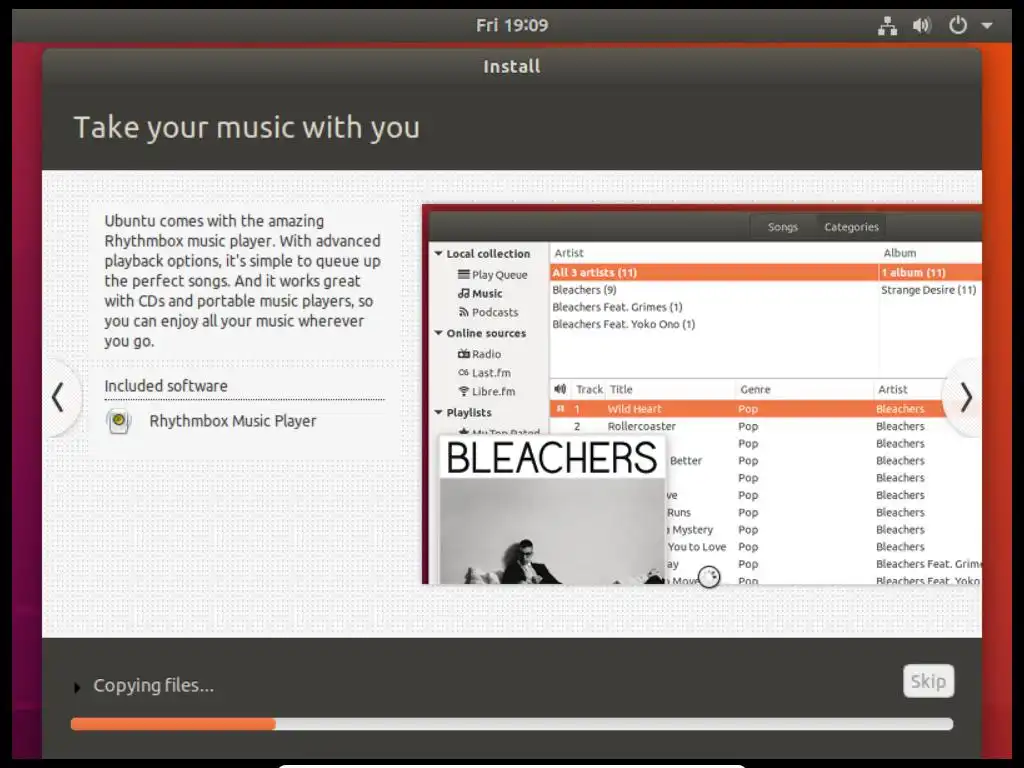Click the Wild Heart track title
Image resolution: width=1024 pixels, height=768 pixels.
[x=634, y=409]
